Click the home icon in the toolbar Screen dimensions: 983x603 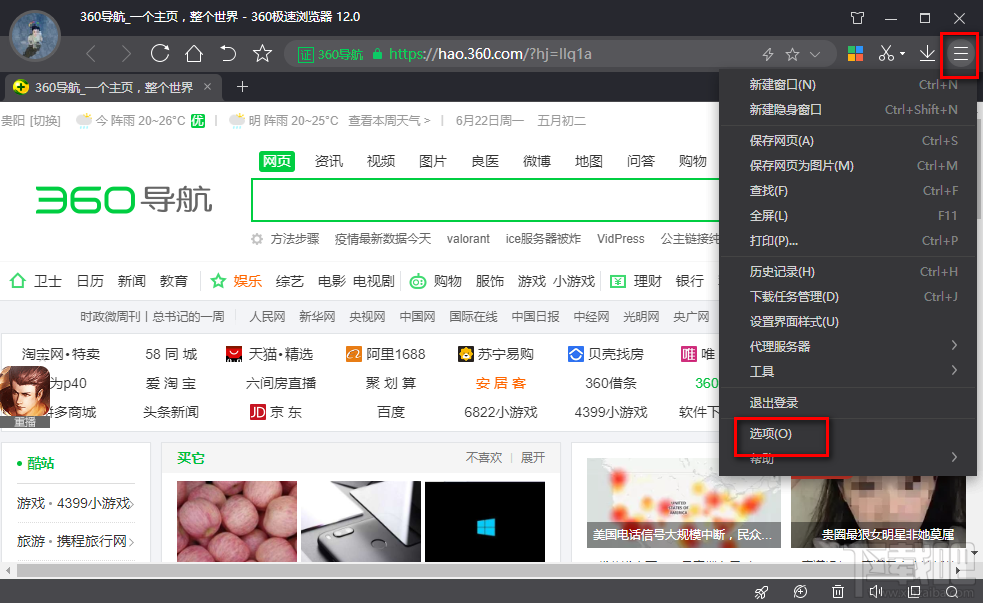pyautogui.click(x=196, y=53)
